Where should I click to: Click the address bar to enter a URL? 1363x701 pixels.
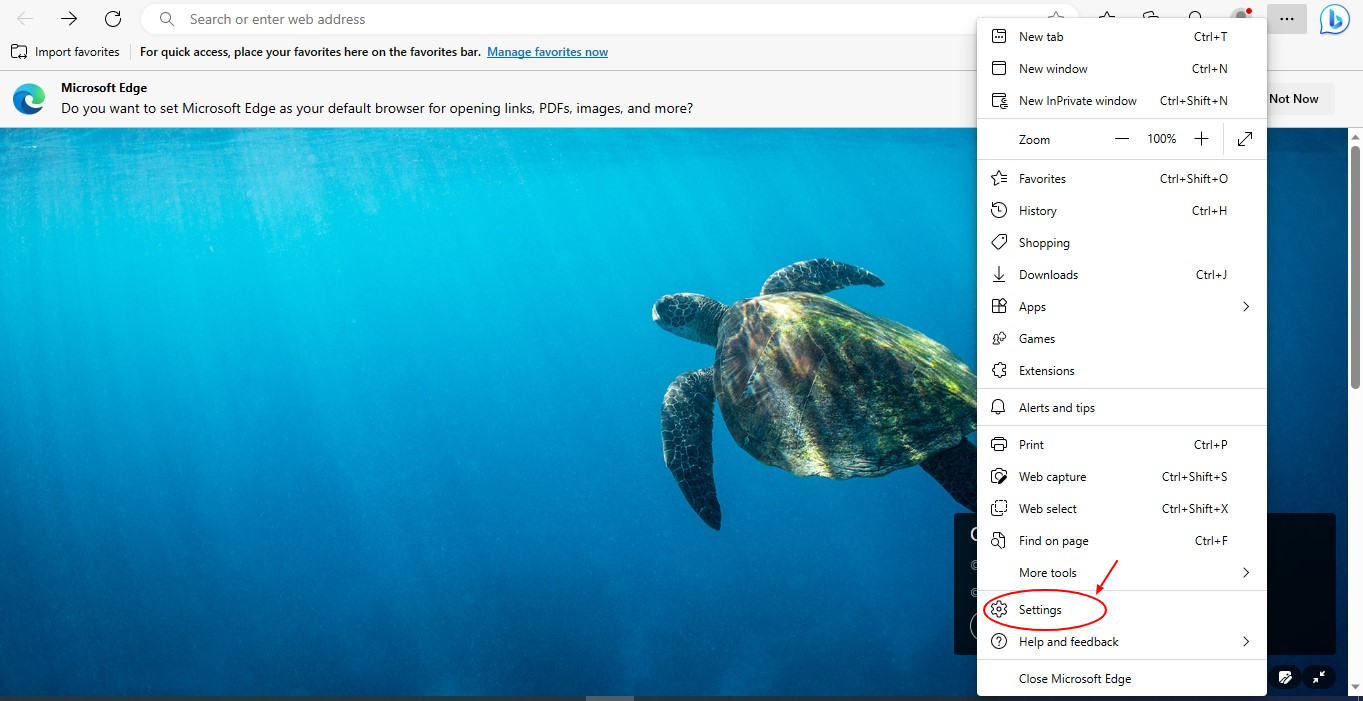point(500,18)
